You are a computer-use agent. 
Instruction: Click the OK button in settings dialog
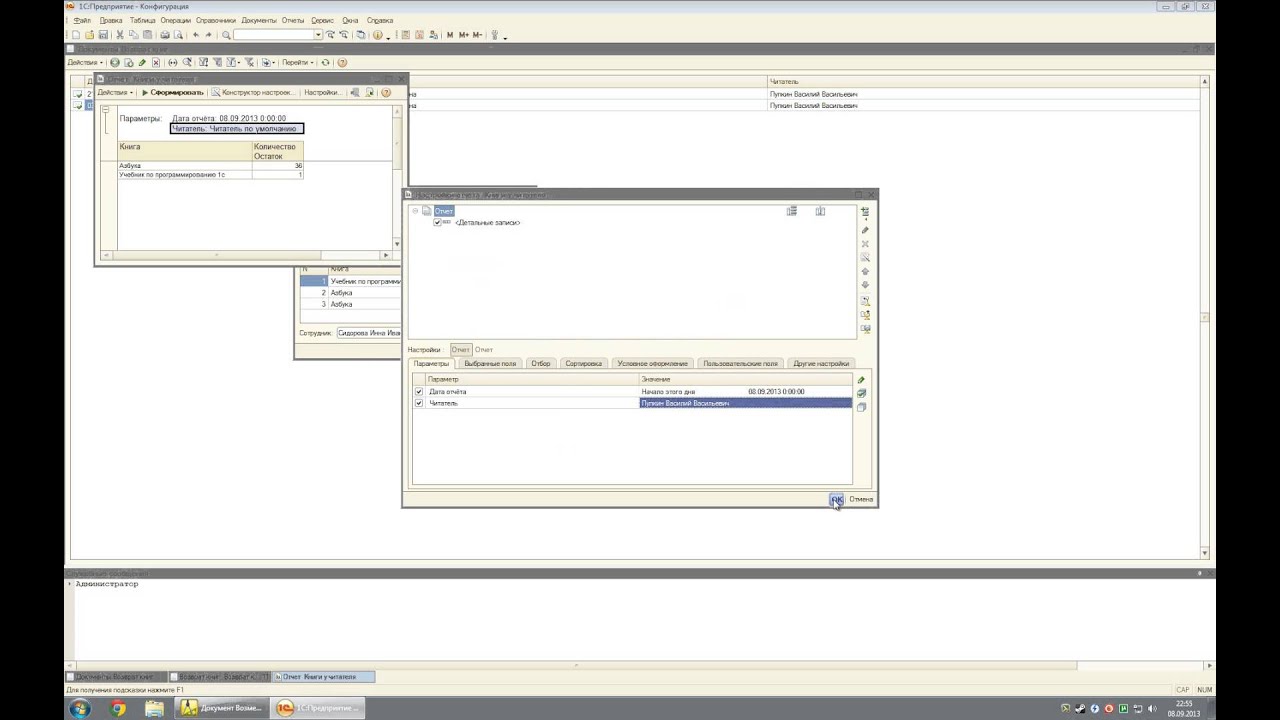point(836,499)
